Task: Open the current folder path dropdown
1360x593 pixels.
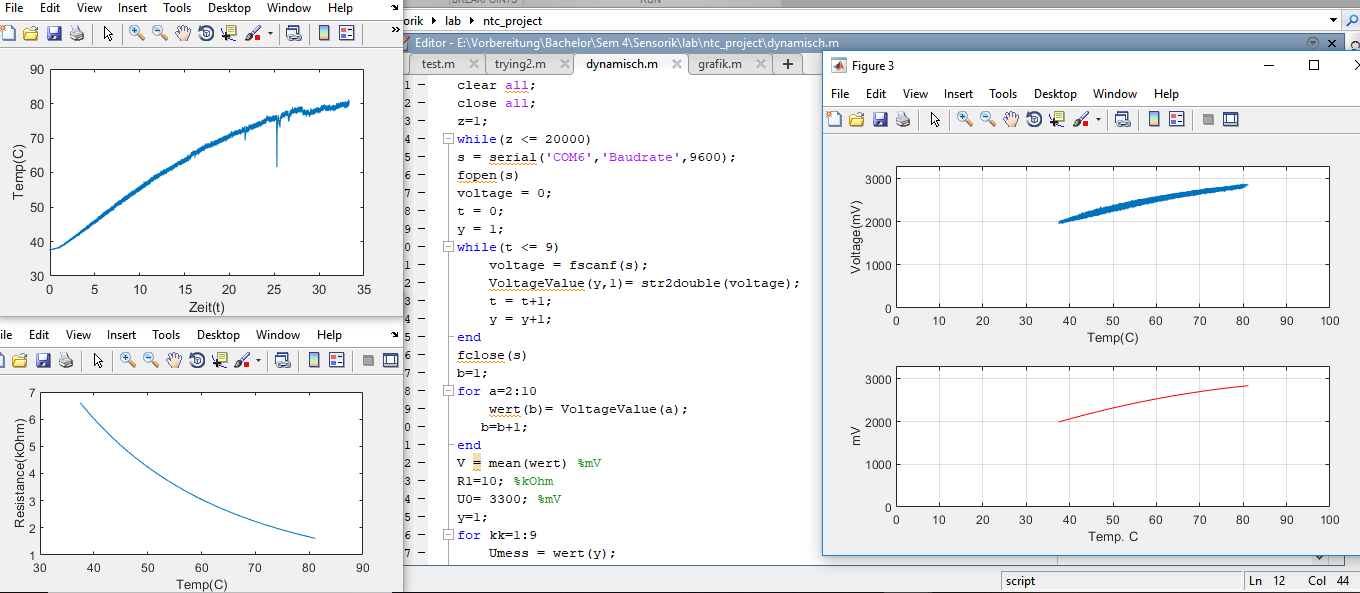Action: coord(1332,19)
